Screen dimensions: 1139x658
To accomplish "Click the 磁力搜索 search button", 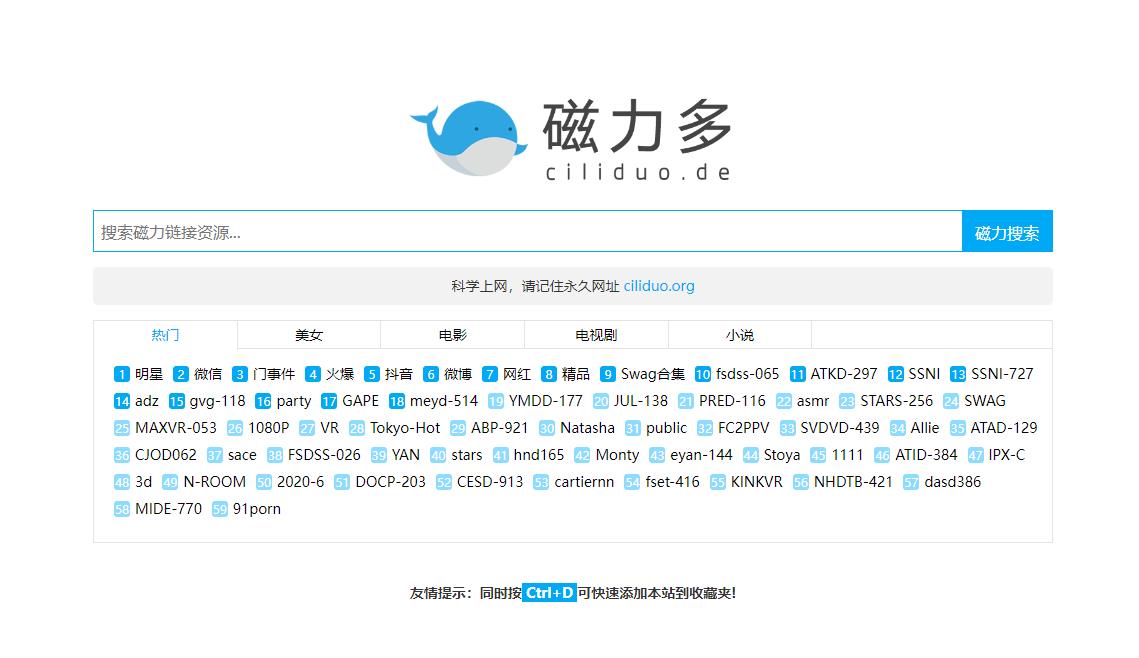I will tap(1006, 231).
